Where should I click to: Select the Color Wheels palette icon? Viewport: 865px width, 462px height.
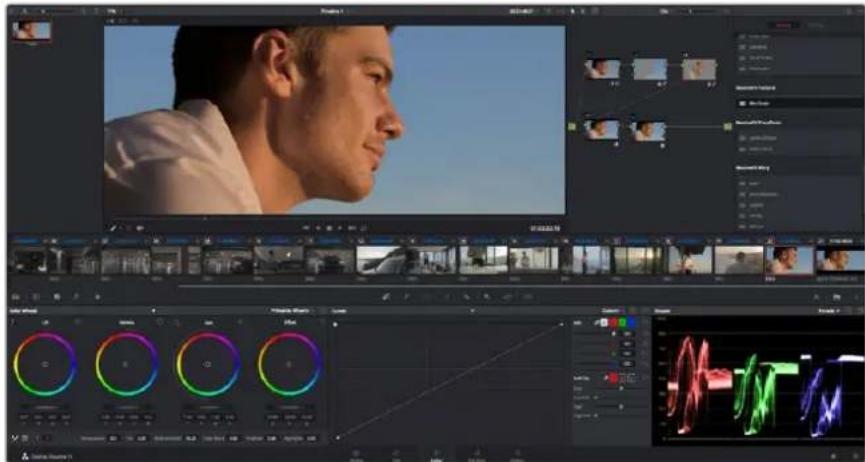(57, 297)
